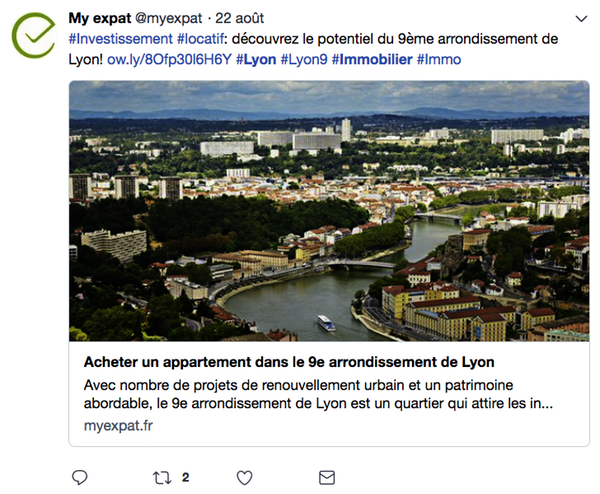This screenshot has height=494, width=600.
Task: Like the tweet with the heart icon
Action: (x=242, y=476)
